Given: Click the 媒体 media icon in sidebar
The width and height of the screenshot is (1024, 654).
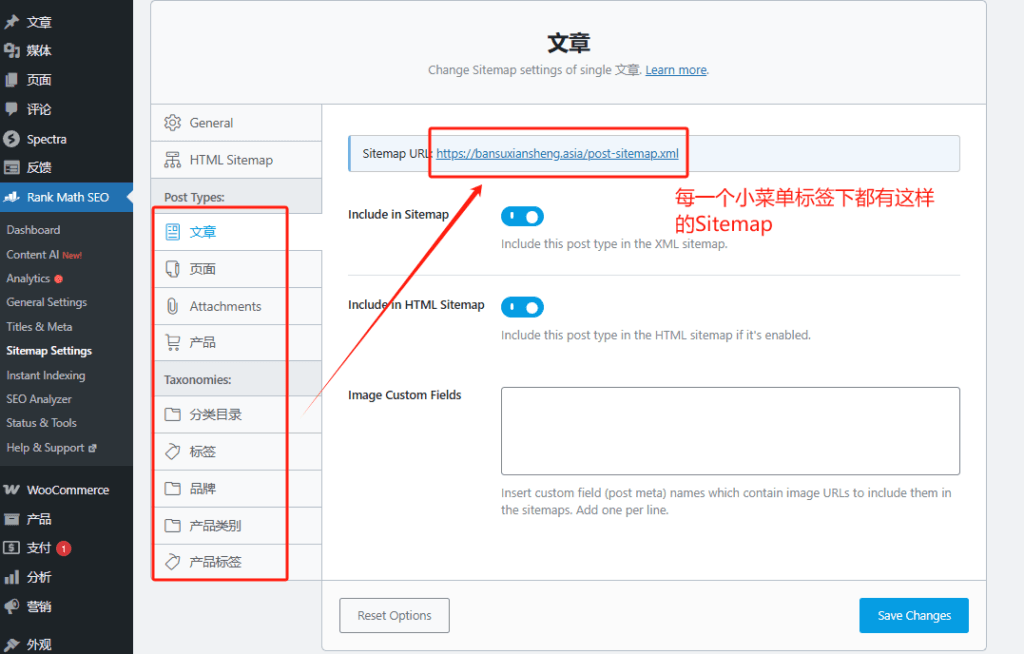Looking at the screenshot, I should [x=11, y=50].
